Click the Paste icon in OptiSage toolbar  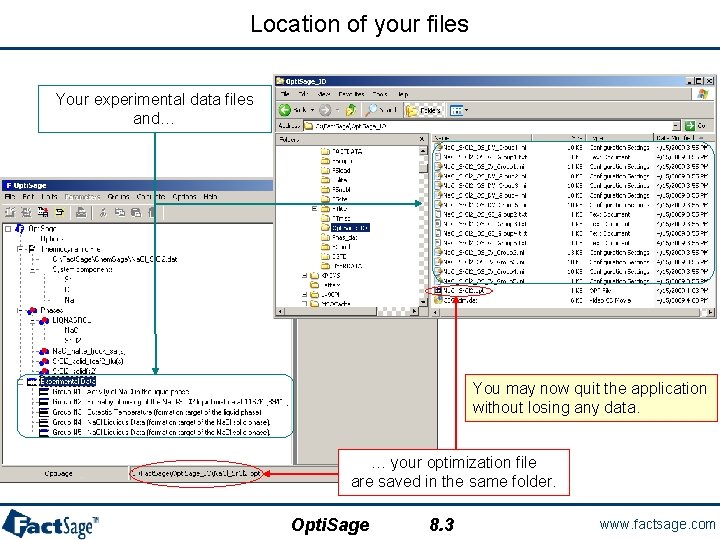(136, 212)
